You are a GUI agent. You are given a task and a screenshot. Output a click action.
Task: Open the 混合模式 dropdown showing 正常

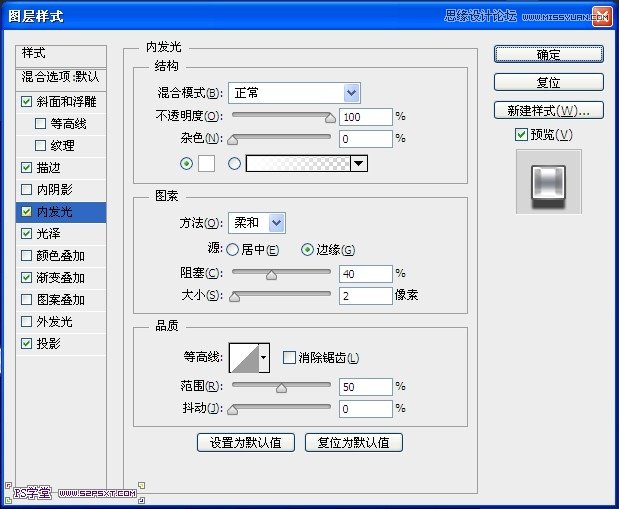(294, 93)
